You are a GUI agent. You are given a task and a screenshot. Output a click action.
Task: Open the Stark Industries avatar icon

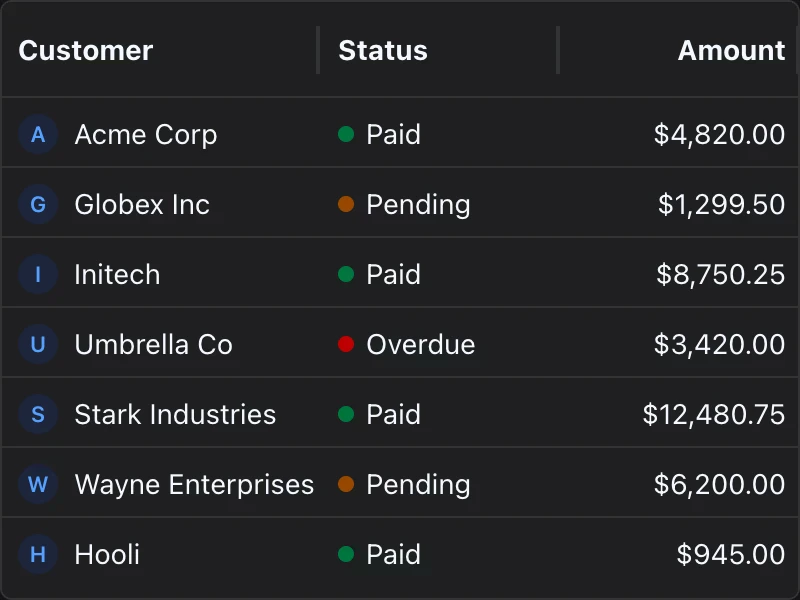[x=38, y=414]
